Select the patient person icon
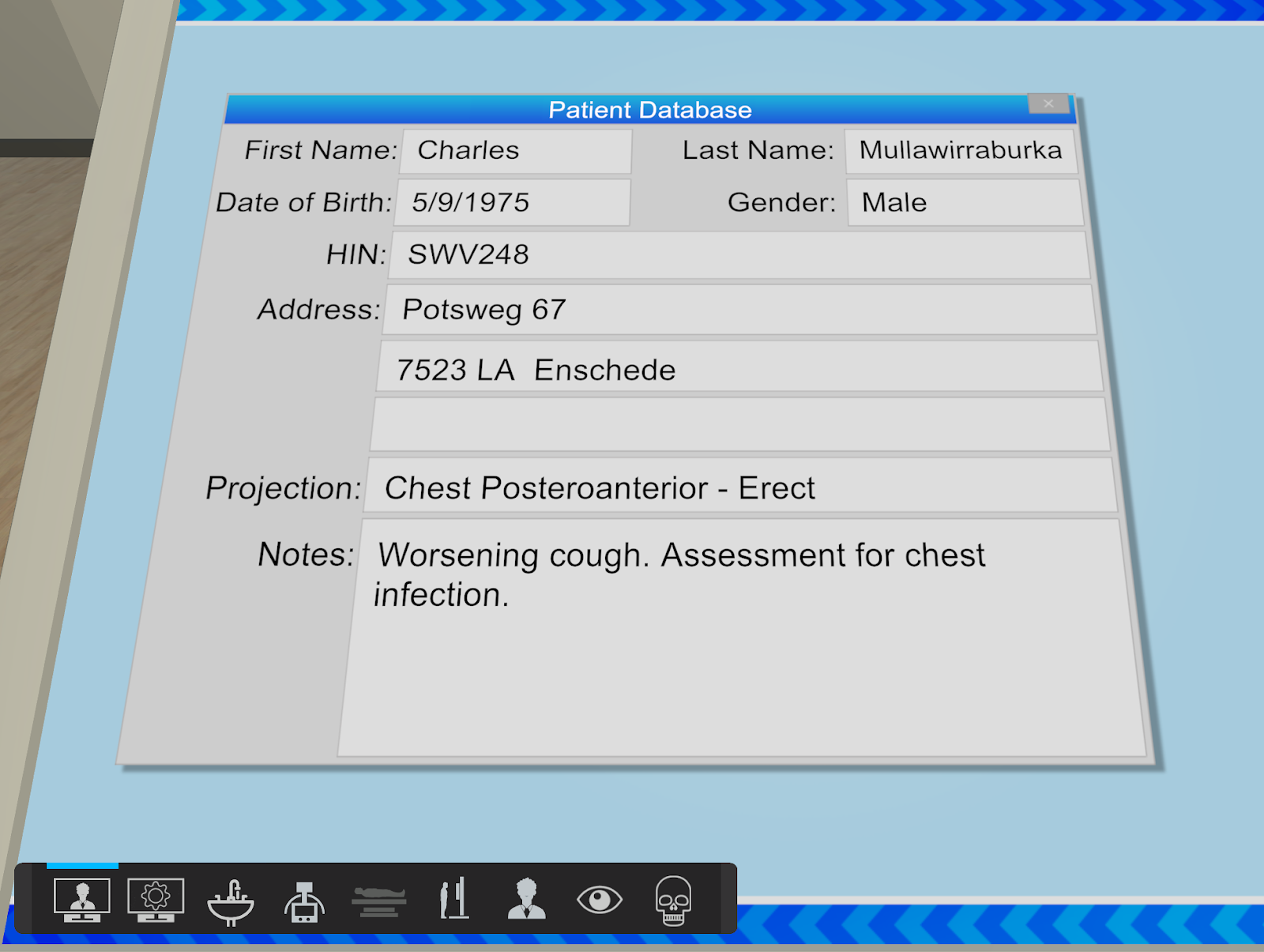The height and width of the screenshot is (952, 1264). pyautogui.click(x=527, y=899)
